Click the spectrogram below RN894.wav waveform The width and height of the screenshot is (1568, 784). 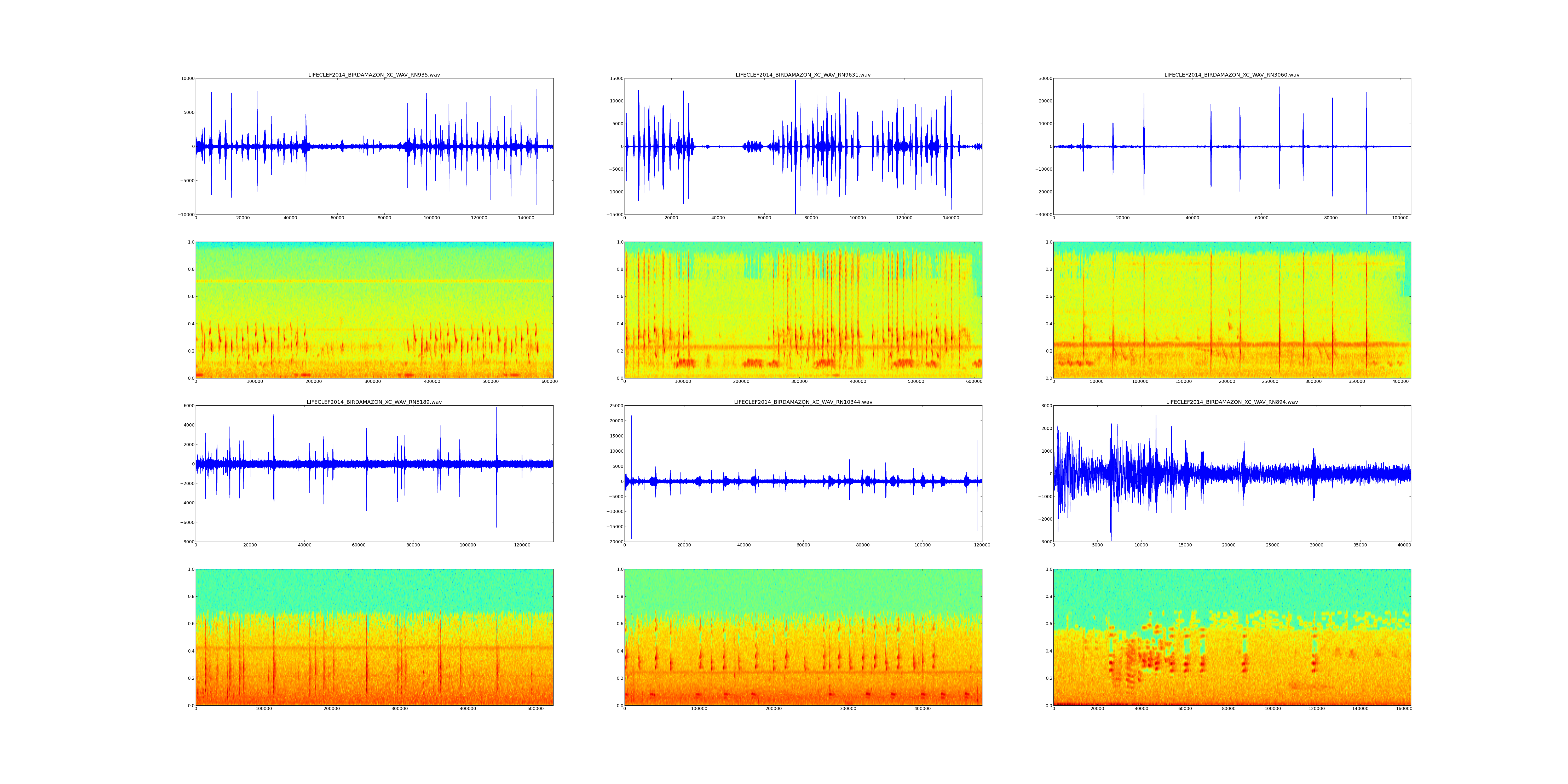pyautogui.click(x=1231, y=637)
